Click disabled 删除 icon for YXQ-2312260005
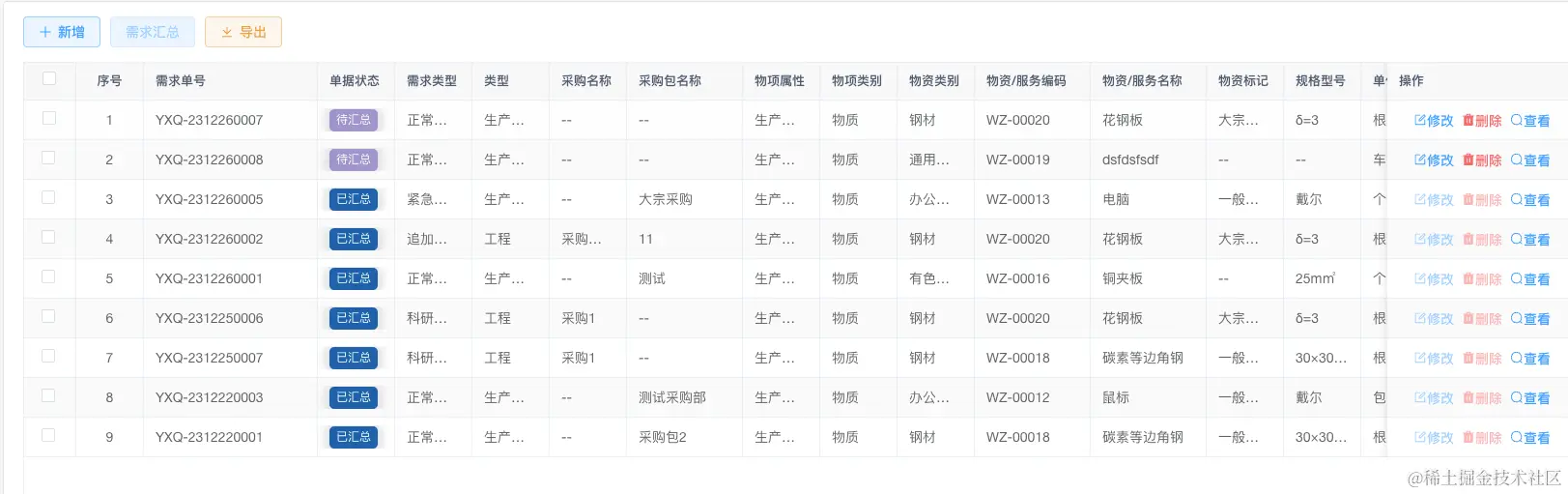The image size is (1568, 494). coord(1482,200)
